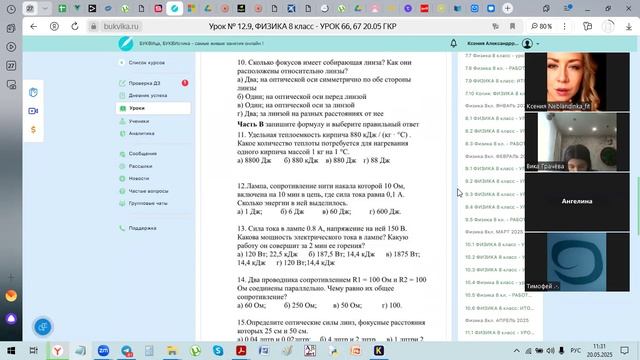Open Проверка ДЗ in sidebar
This screenshot has height=360, width=640.
pyautogui.click(x=144, y=83)
